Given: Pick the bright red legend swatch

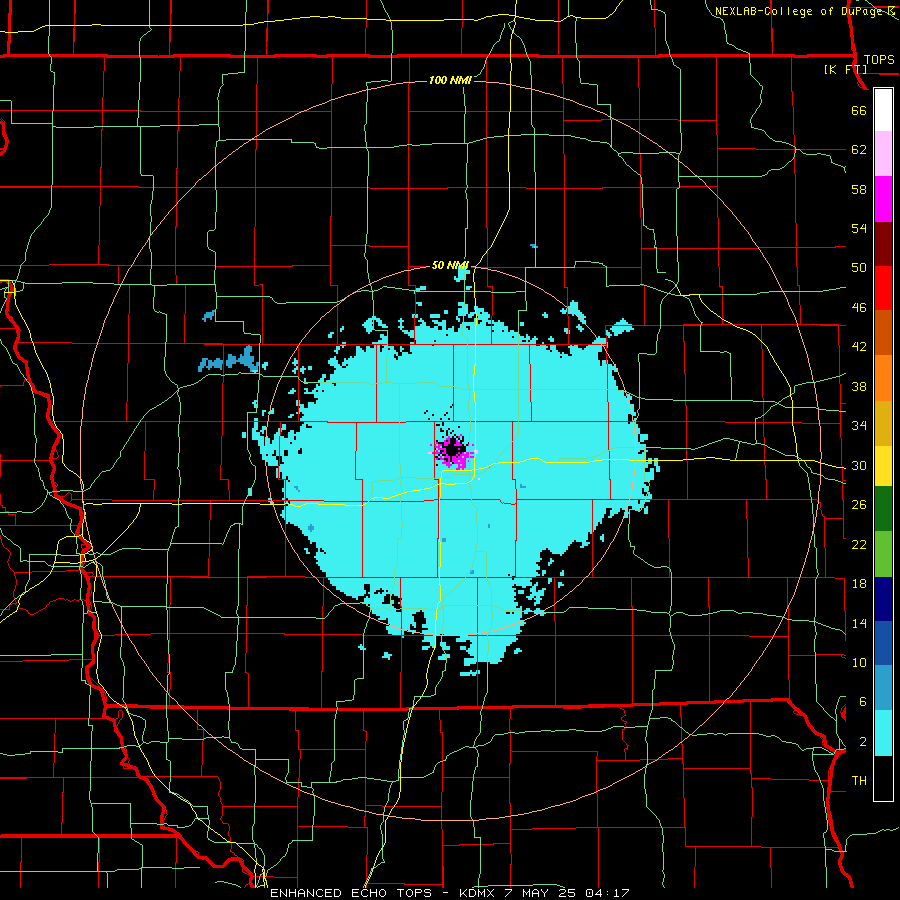Looking at the screenshot, I should point(883,288).
